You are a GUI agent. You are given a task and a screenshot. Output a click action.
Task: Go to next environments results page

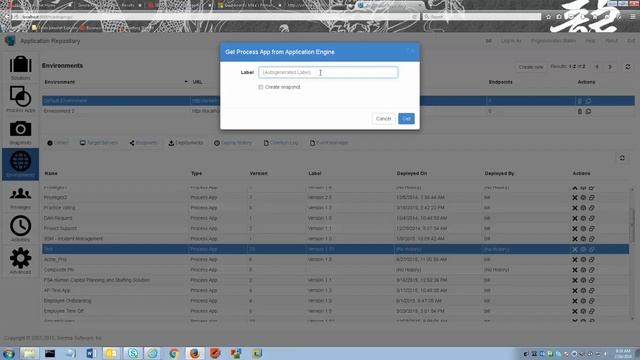tap(610, 67)
